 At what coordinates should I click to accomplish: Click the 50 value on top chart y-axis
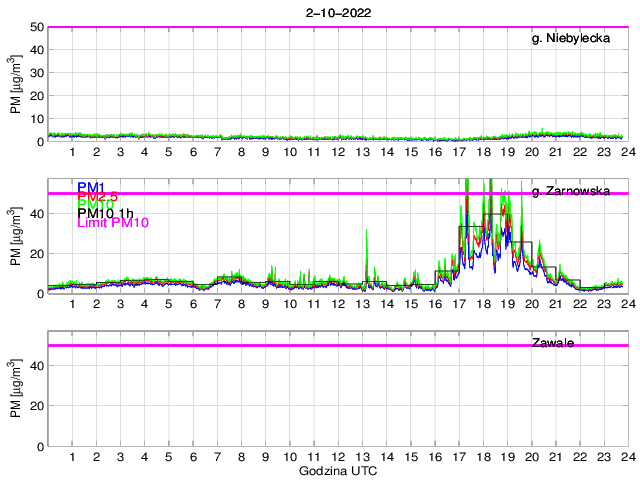[x=37, y=27]
